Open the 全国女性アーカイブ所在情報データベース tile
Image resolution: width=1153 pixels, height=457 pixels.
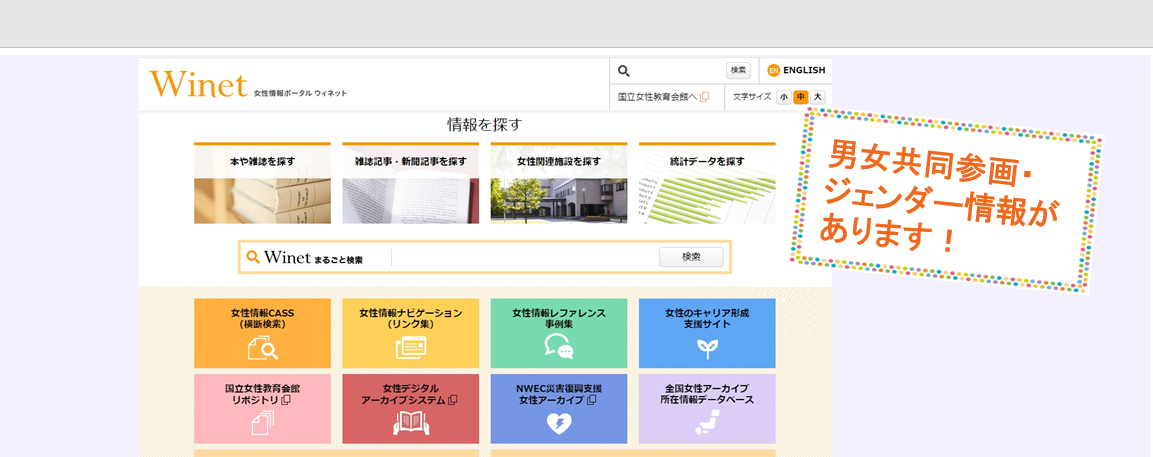pos(707,408)
